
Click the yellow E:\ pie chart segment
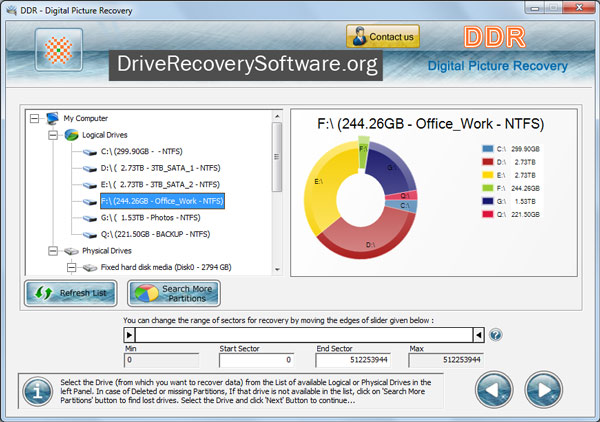(323, 184)
